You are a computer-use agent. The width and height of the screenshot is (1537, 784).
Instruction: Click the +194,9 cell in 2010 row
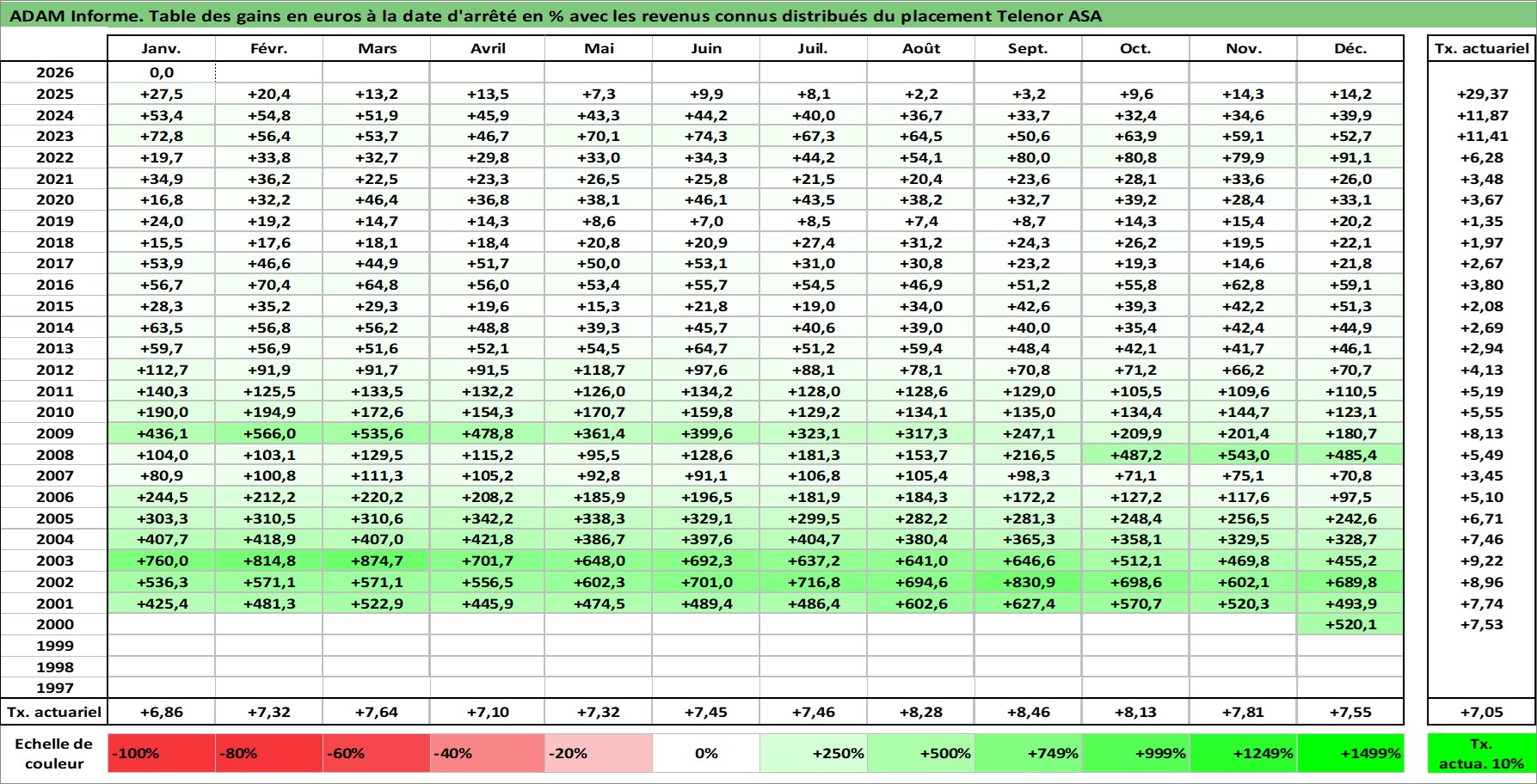[269, 413]
